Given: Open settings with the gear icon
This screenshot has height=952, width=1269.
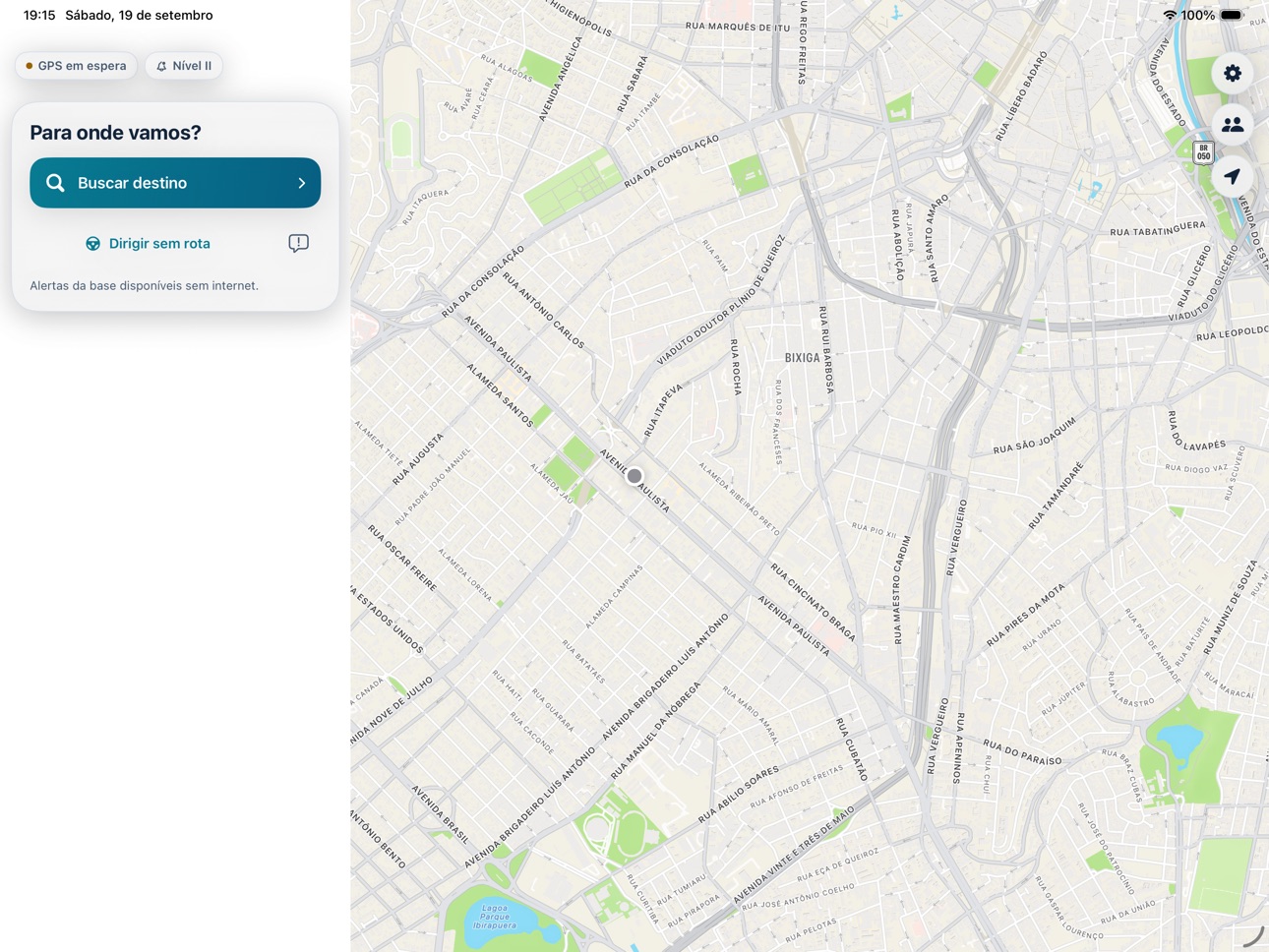Looking at the screenshot, I should point(1232,73).
